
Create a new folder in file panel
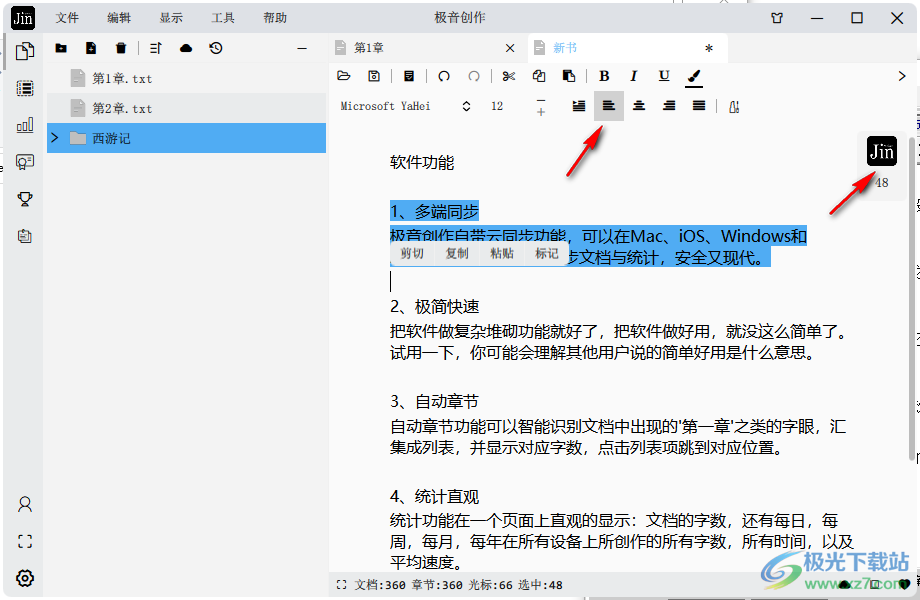tap(61, 48)
